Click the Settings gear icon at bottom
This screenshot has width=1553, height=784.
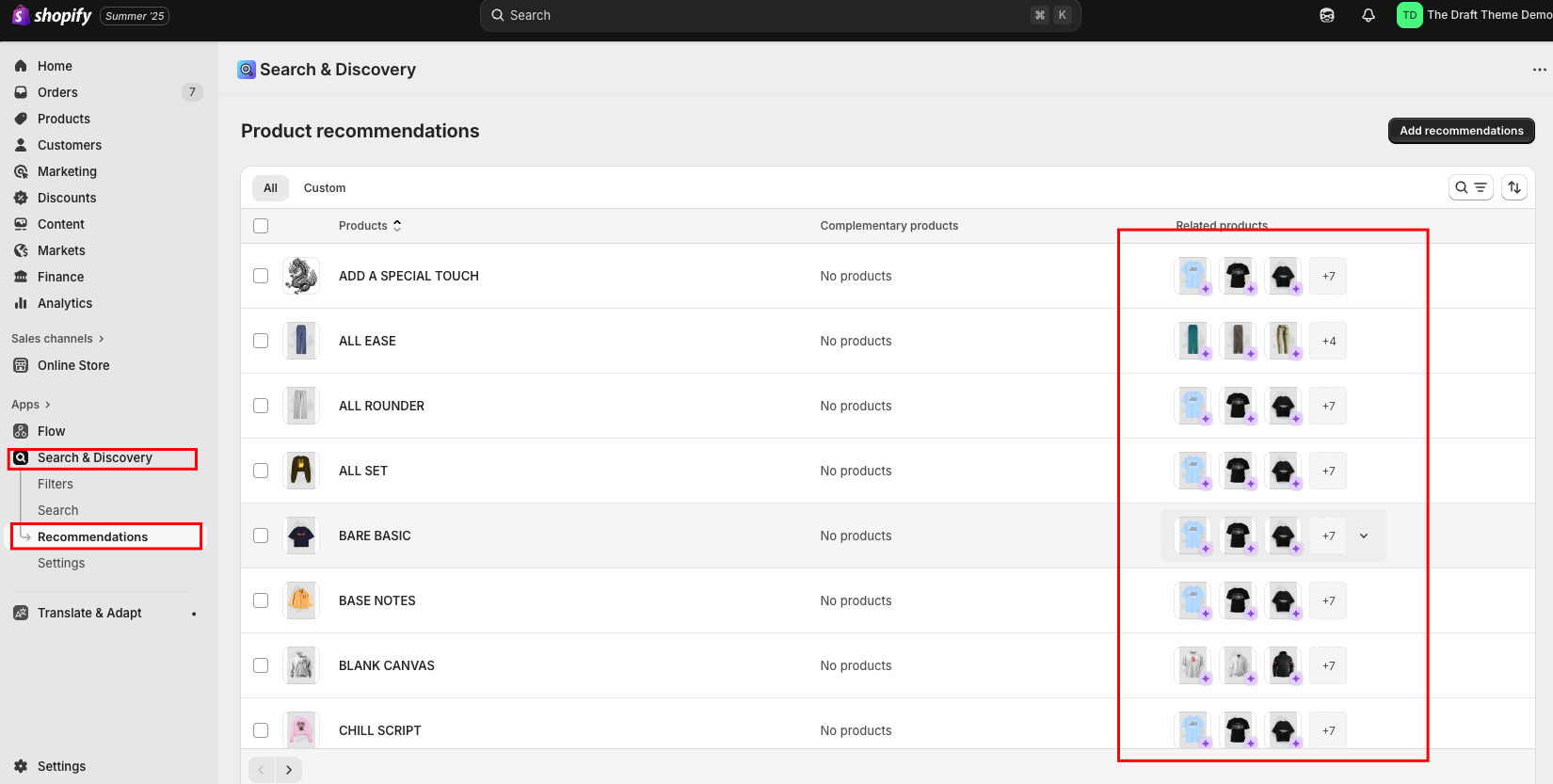(x=21, y=766)
